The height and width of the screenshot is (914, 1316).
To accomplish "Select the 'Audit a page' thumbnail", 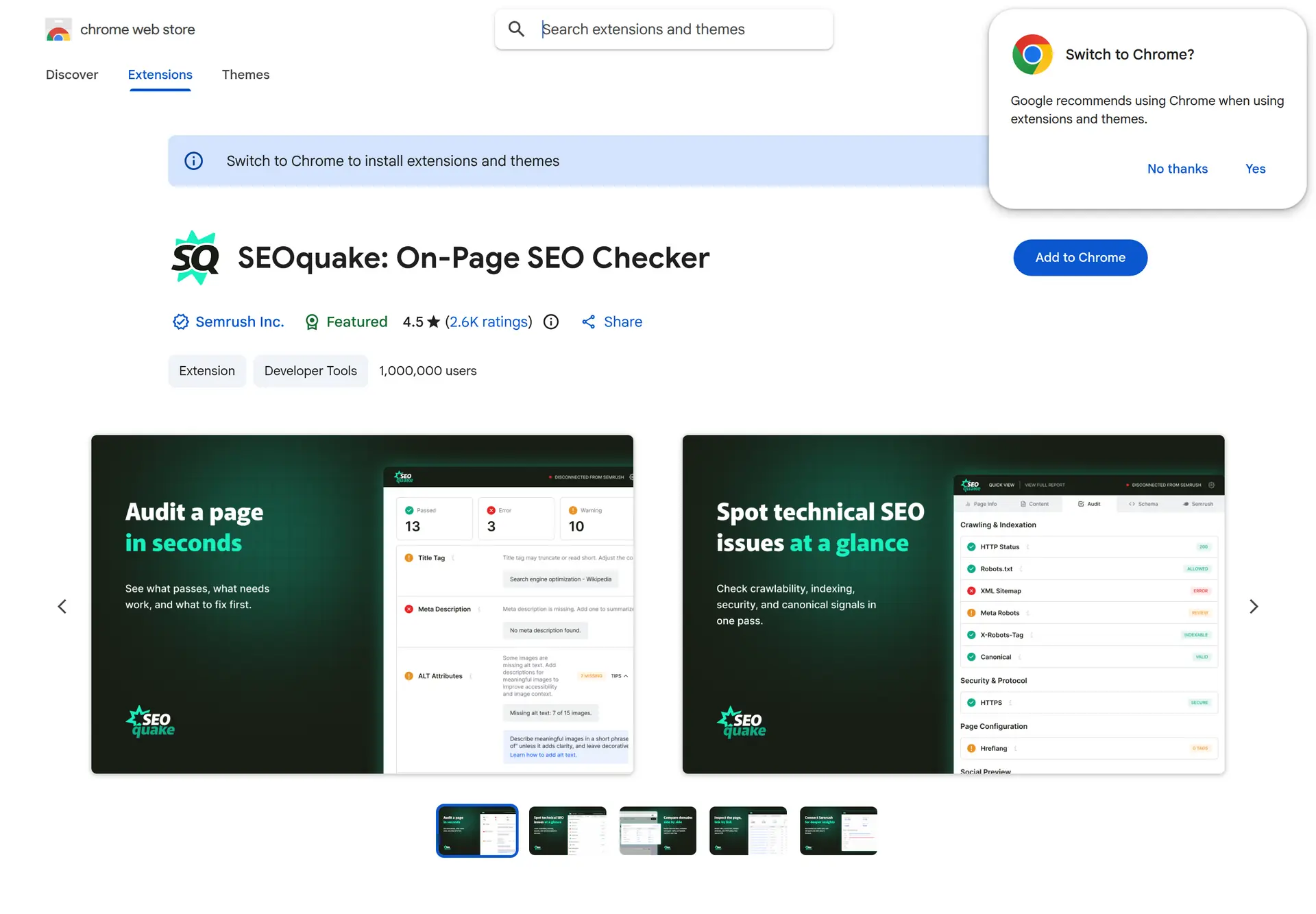I will [477, 831].
